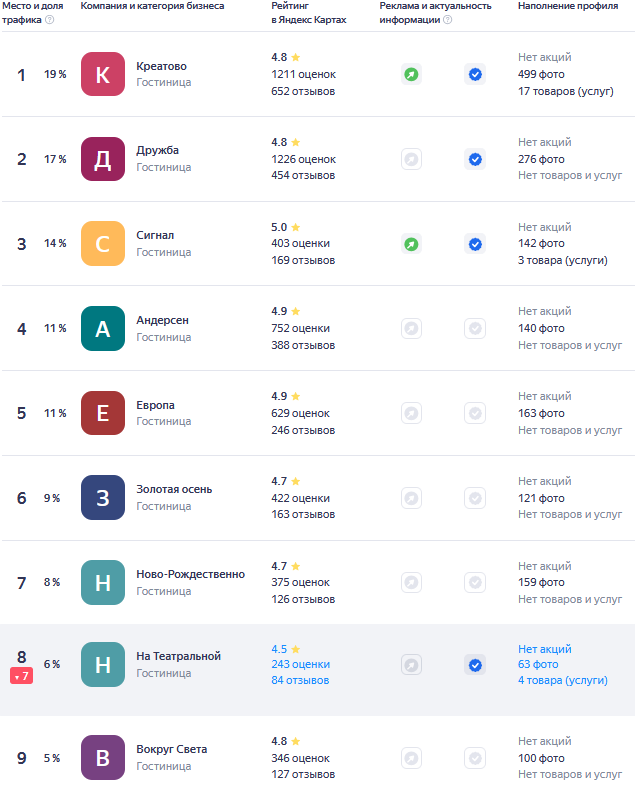Open the 84 отзывов link for На Театральной

(x=300, y=681)
